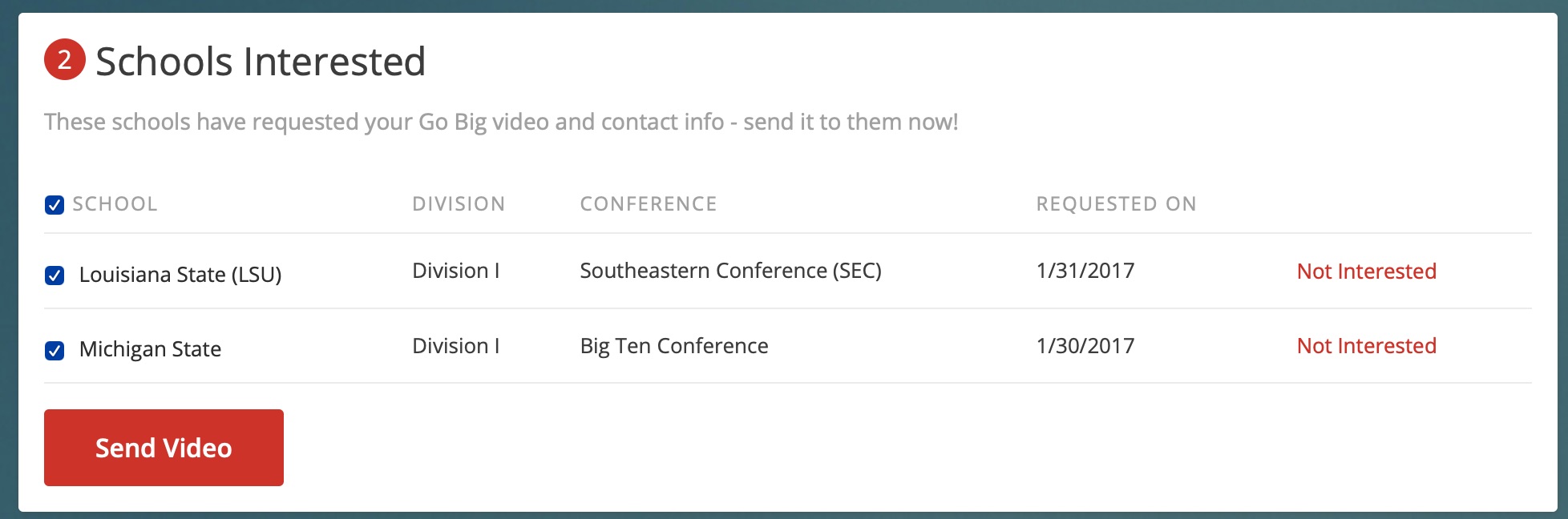Click Division I in the LSU row
This screenshot has height=519, width=1568.
pos(455,271)
